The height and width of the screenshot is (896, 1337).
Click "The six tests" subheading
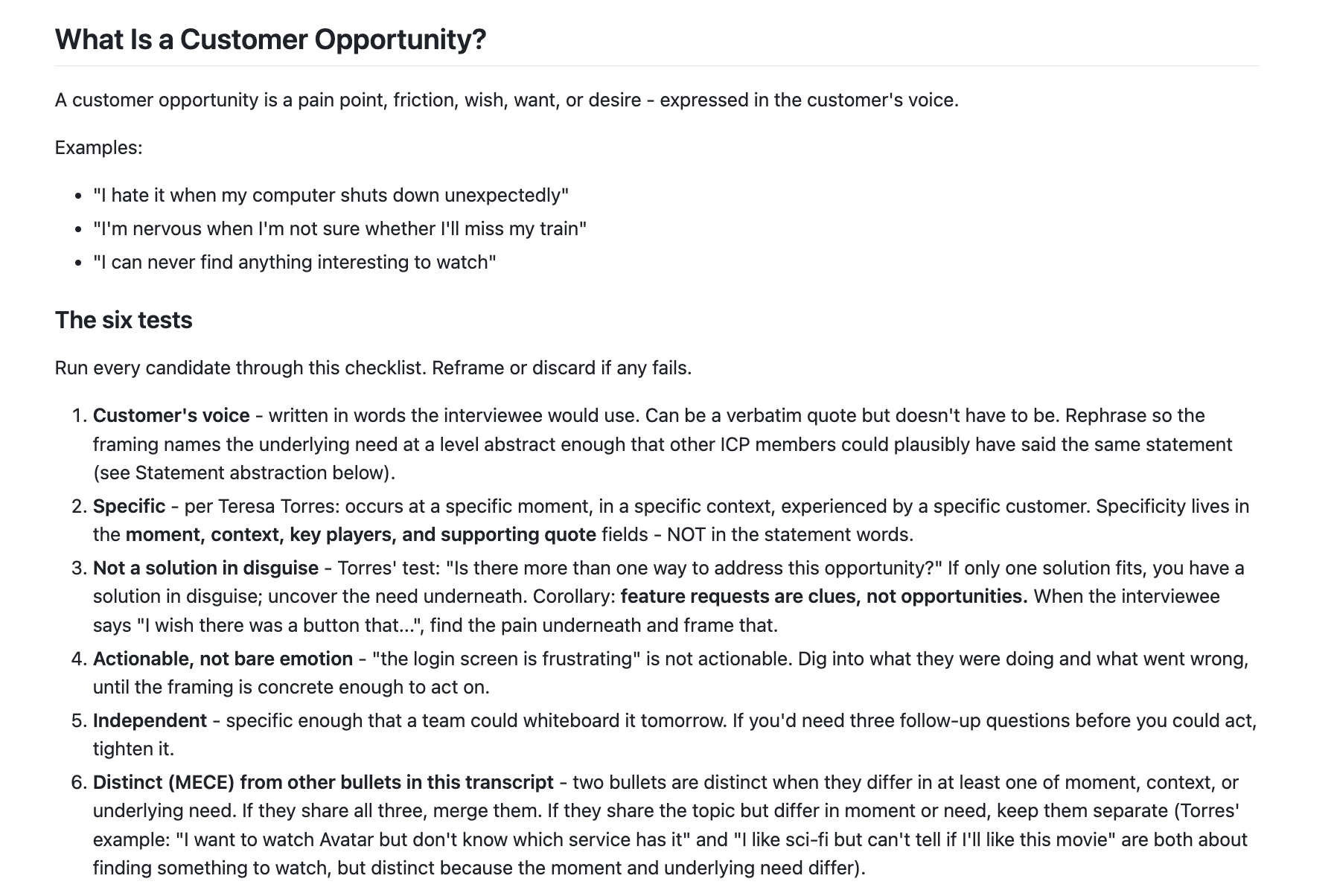click(124, 320)
